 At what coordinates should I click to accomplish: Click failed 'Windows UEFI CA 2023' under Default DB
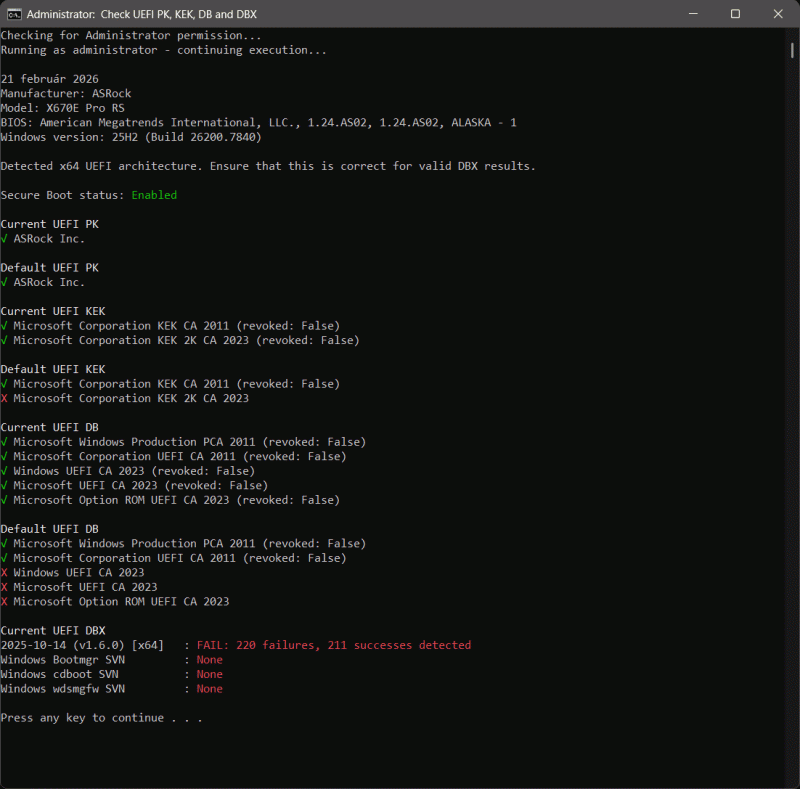[x=79, y=573]
